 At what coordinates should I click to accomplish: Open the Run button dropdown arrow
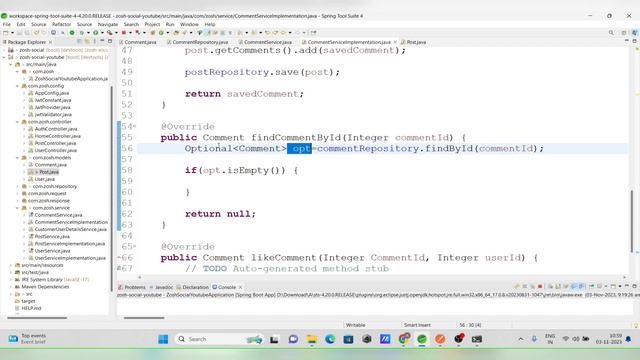click(102, 33)
